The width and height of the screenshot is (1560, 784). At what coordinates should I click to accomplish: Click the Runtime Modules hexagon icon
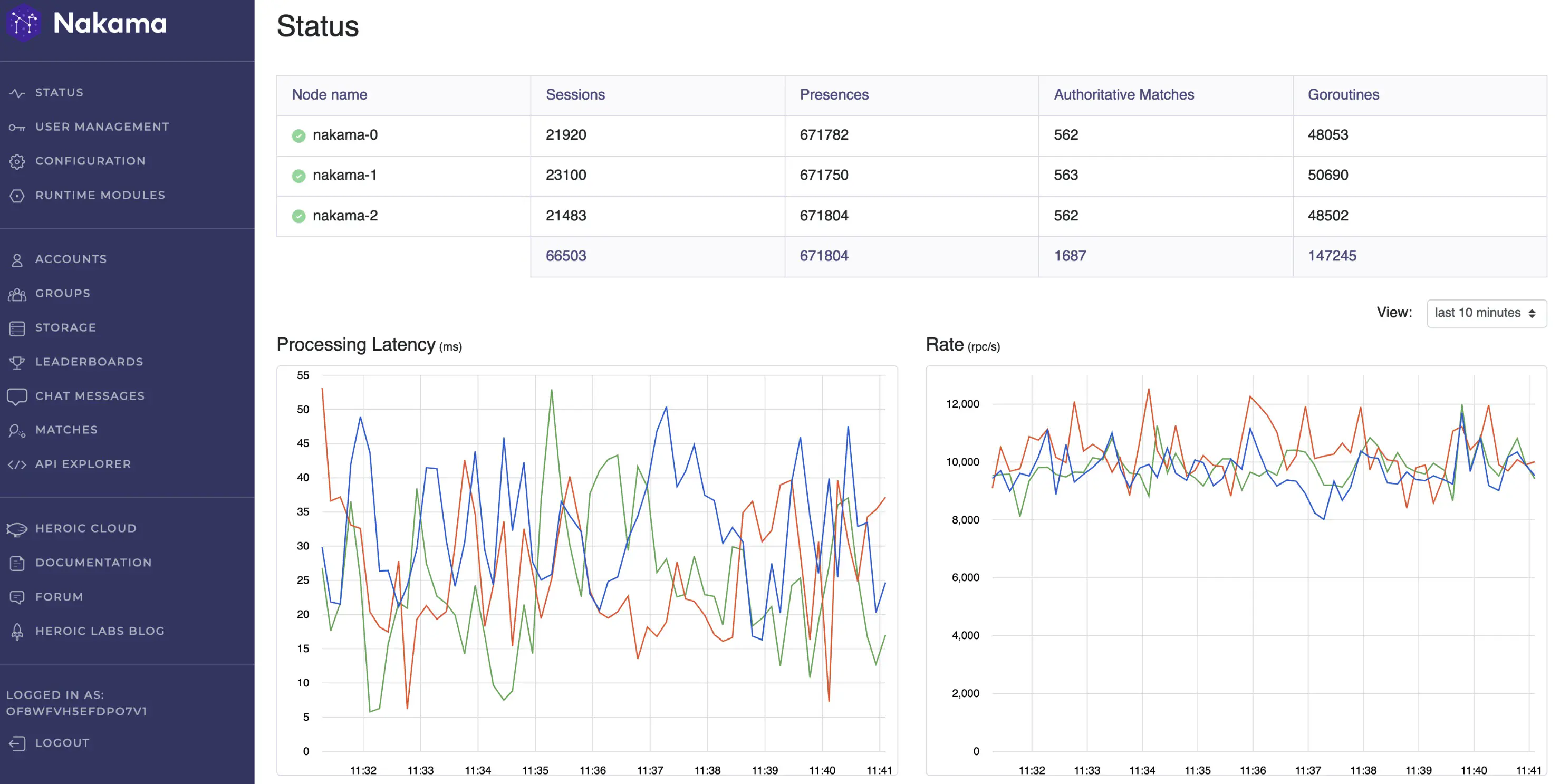click(17, 196)
